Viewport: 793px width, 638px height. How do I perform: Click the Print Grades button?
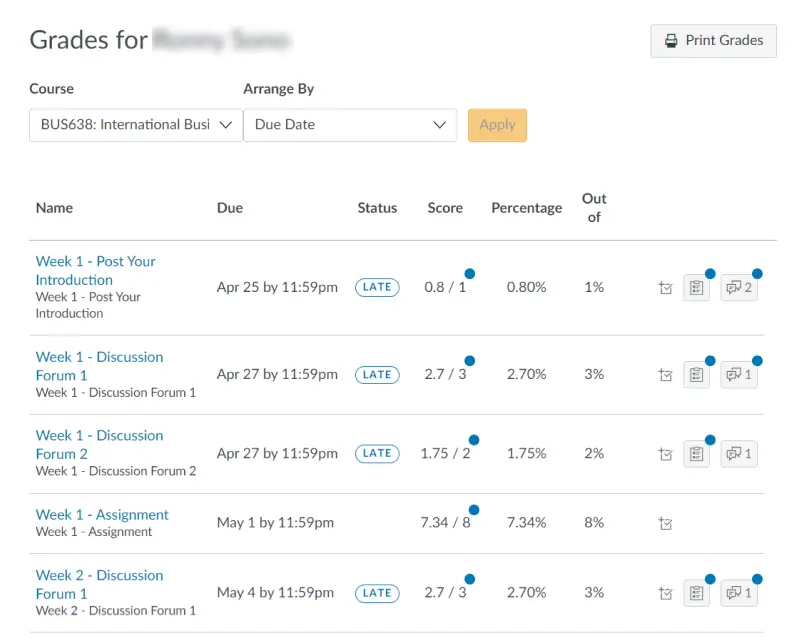[713, 41]
